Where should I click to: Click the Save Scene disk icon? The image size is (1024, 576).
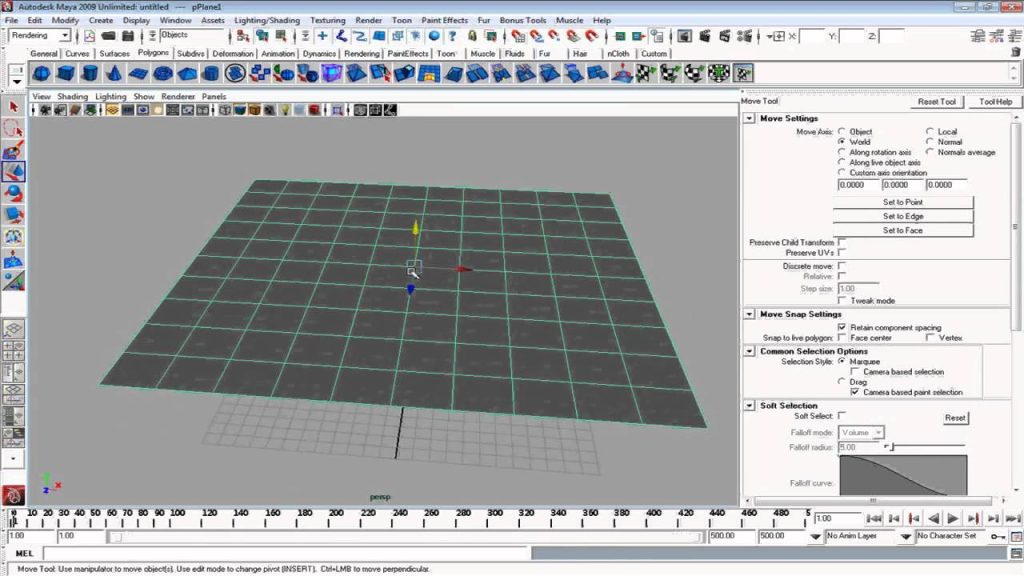pyautogui.click(x=128, y=36)
